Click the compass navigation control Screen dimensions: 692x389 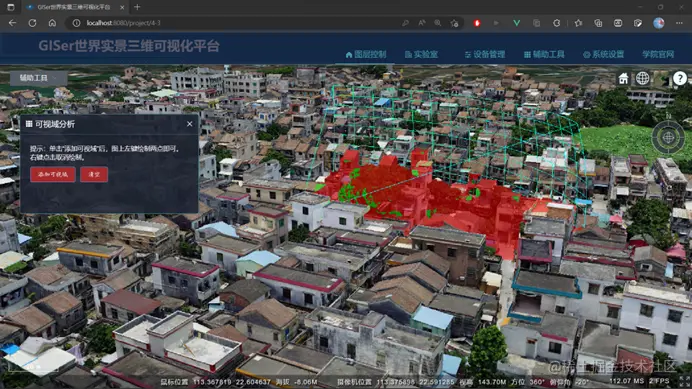[668, 137]
